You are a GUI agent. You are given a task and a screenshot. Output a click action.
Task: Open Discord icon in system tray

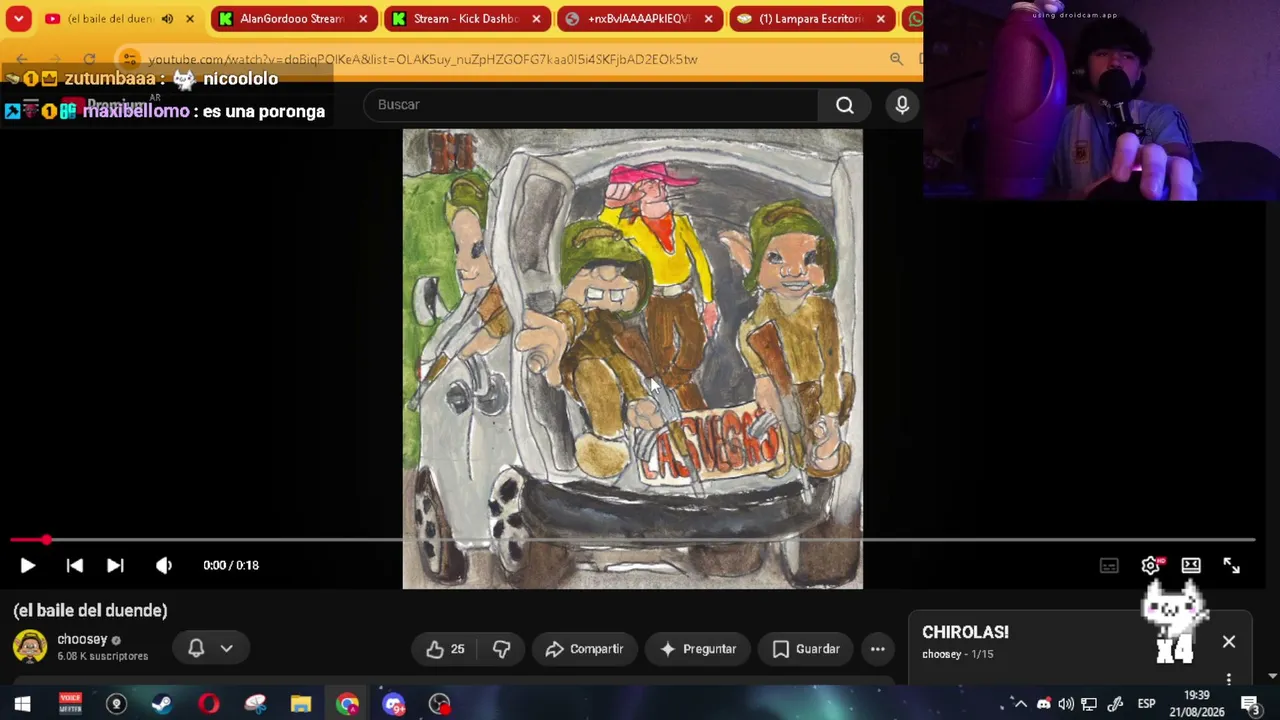click(x=1043, y=704)
